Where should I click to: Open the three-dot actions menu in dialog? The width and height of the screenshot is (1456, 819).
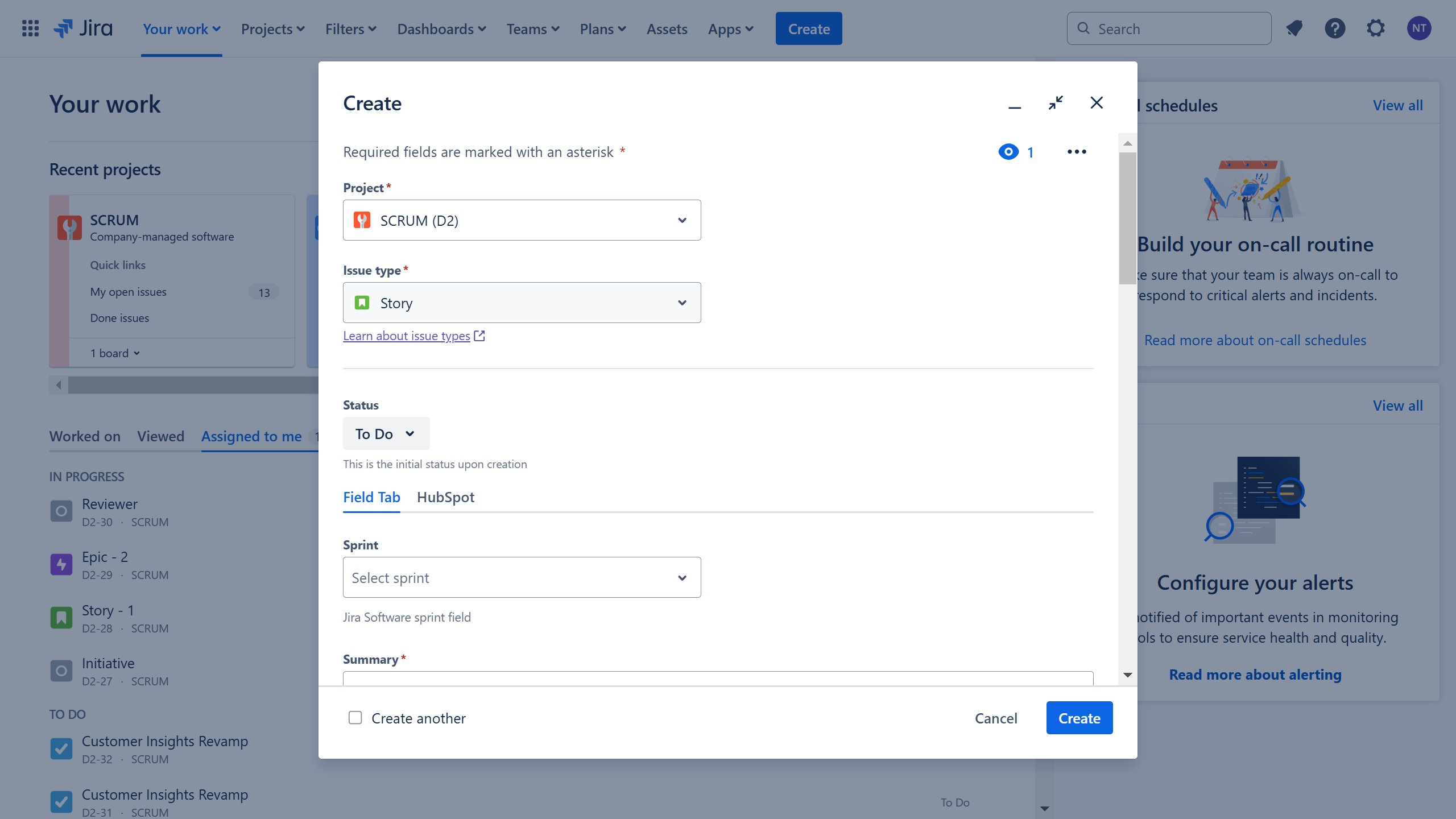point(1077,152)
